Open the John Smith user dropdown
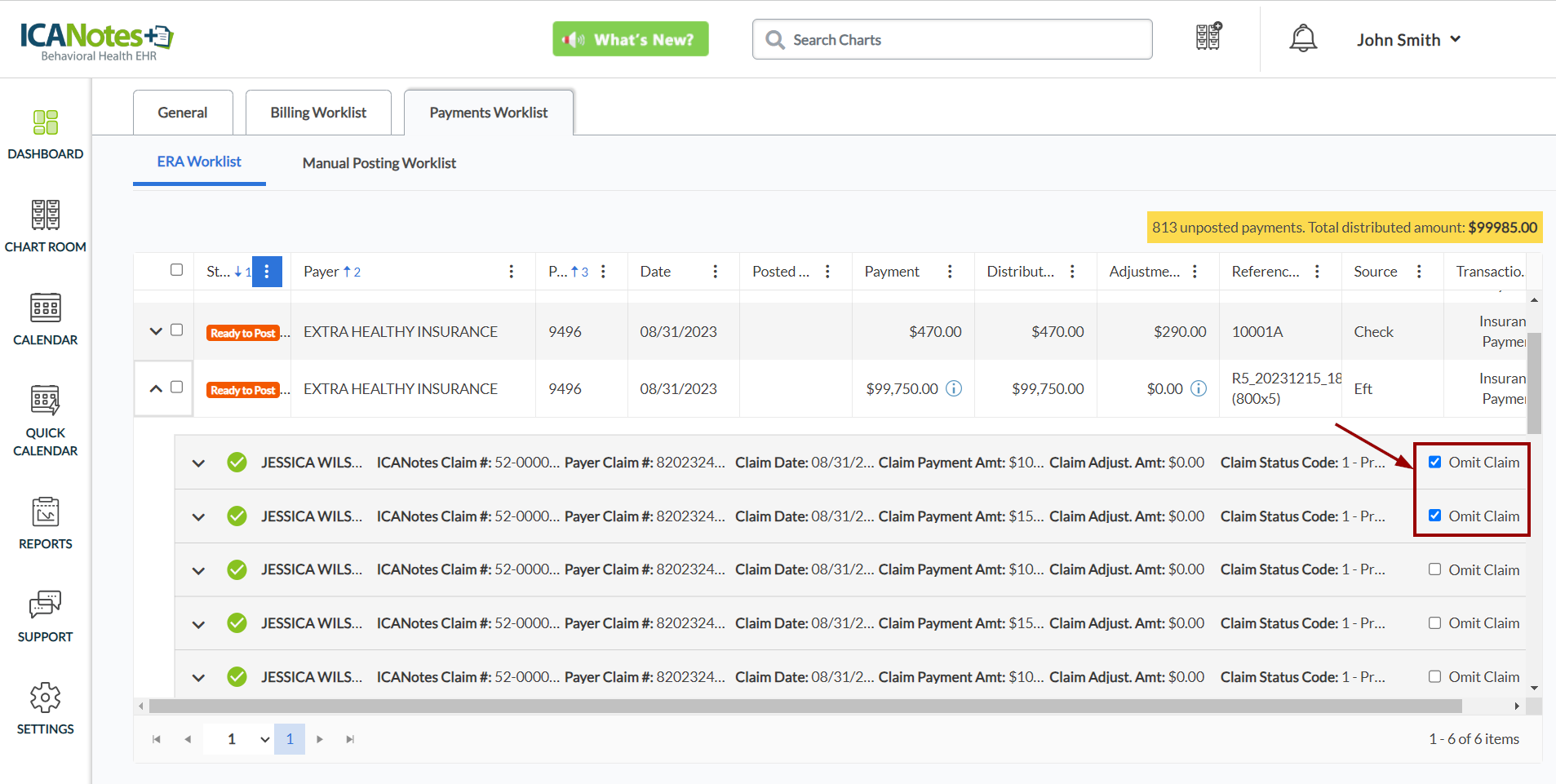 [1408, 40]
